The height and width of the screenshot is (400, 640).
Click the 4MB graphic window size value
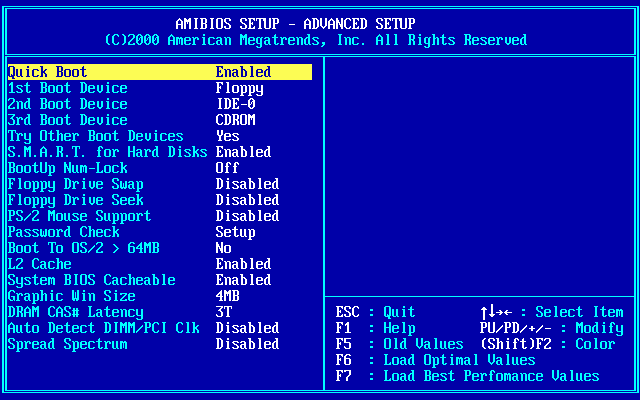tap(227, 296)
